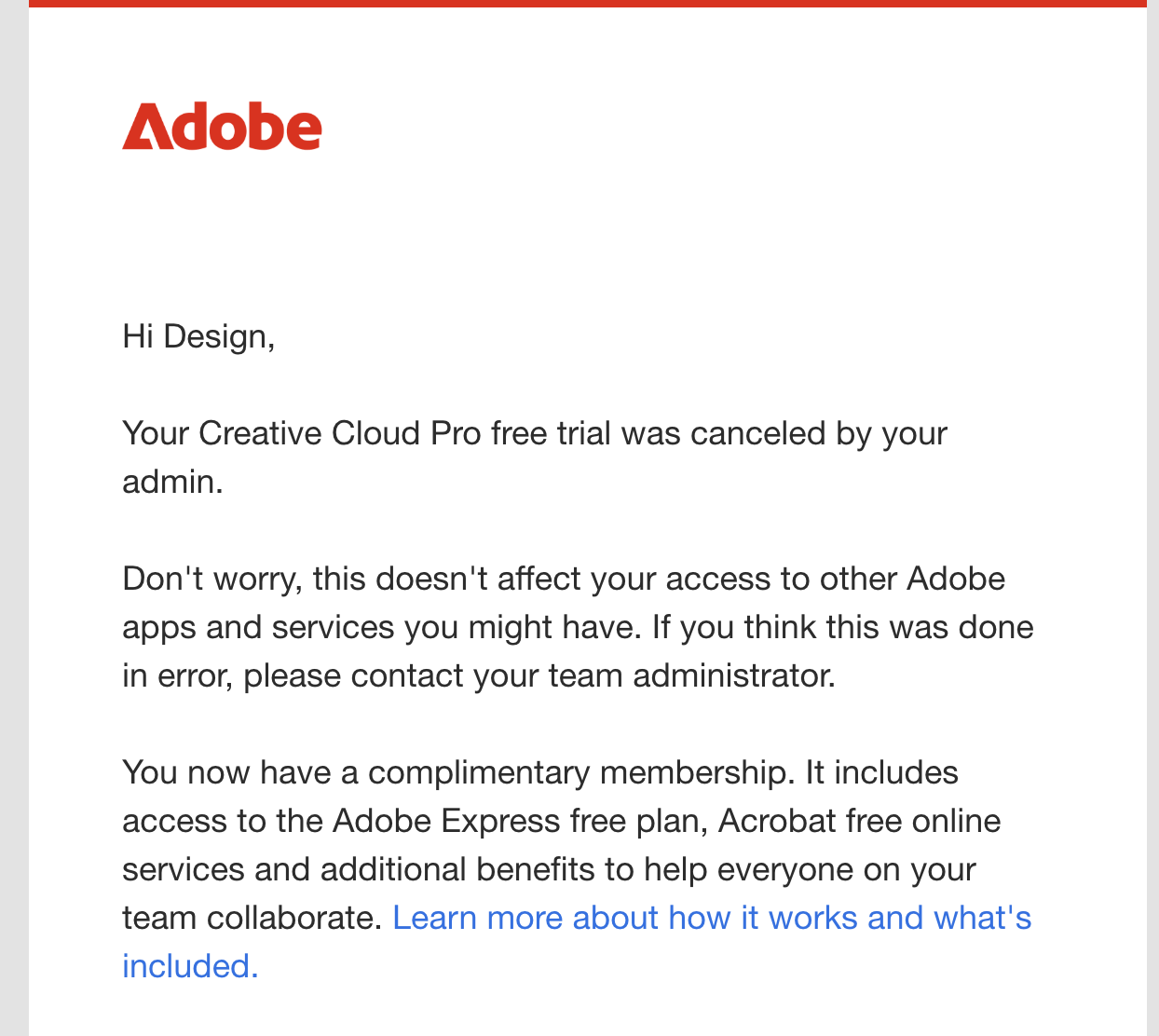Click the "Don't worry, this doesn't affect" line

click(x=564, y=579)
